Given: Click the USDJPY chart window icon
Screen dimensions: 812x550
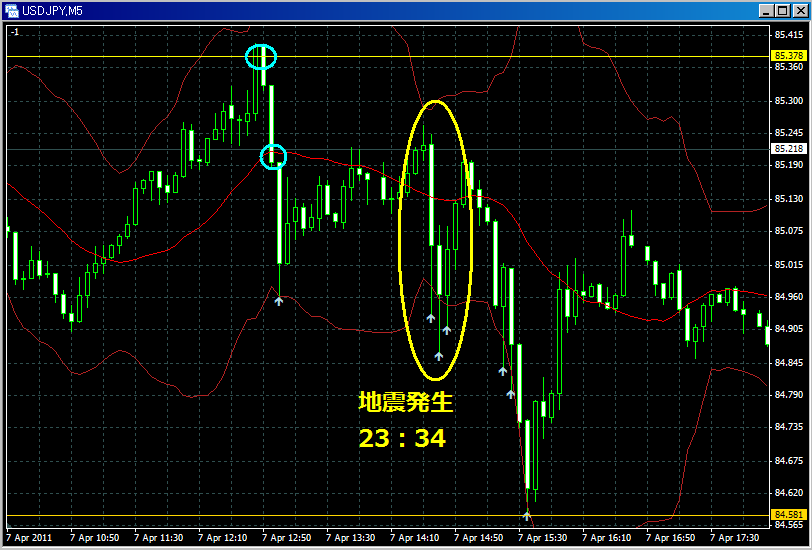Looking at the screenshot, I should tap(11, 10).
